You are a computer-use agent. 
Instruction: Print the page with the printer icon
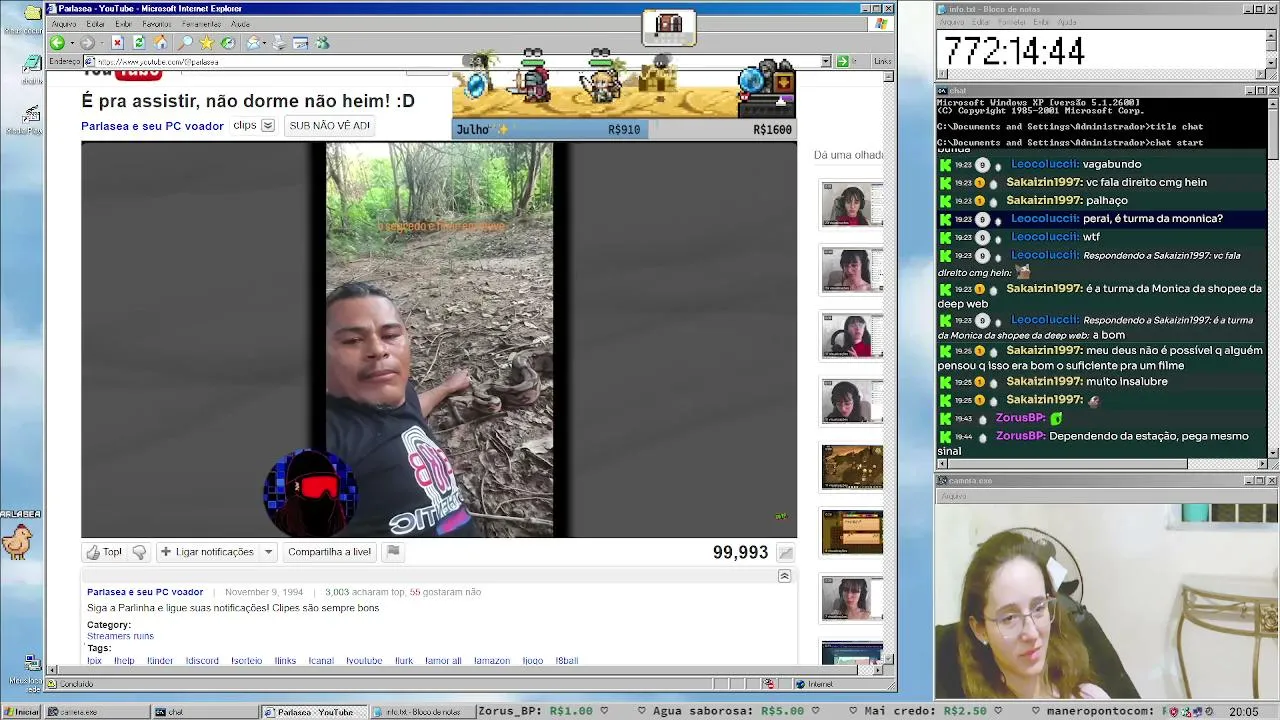point(278,43)
